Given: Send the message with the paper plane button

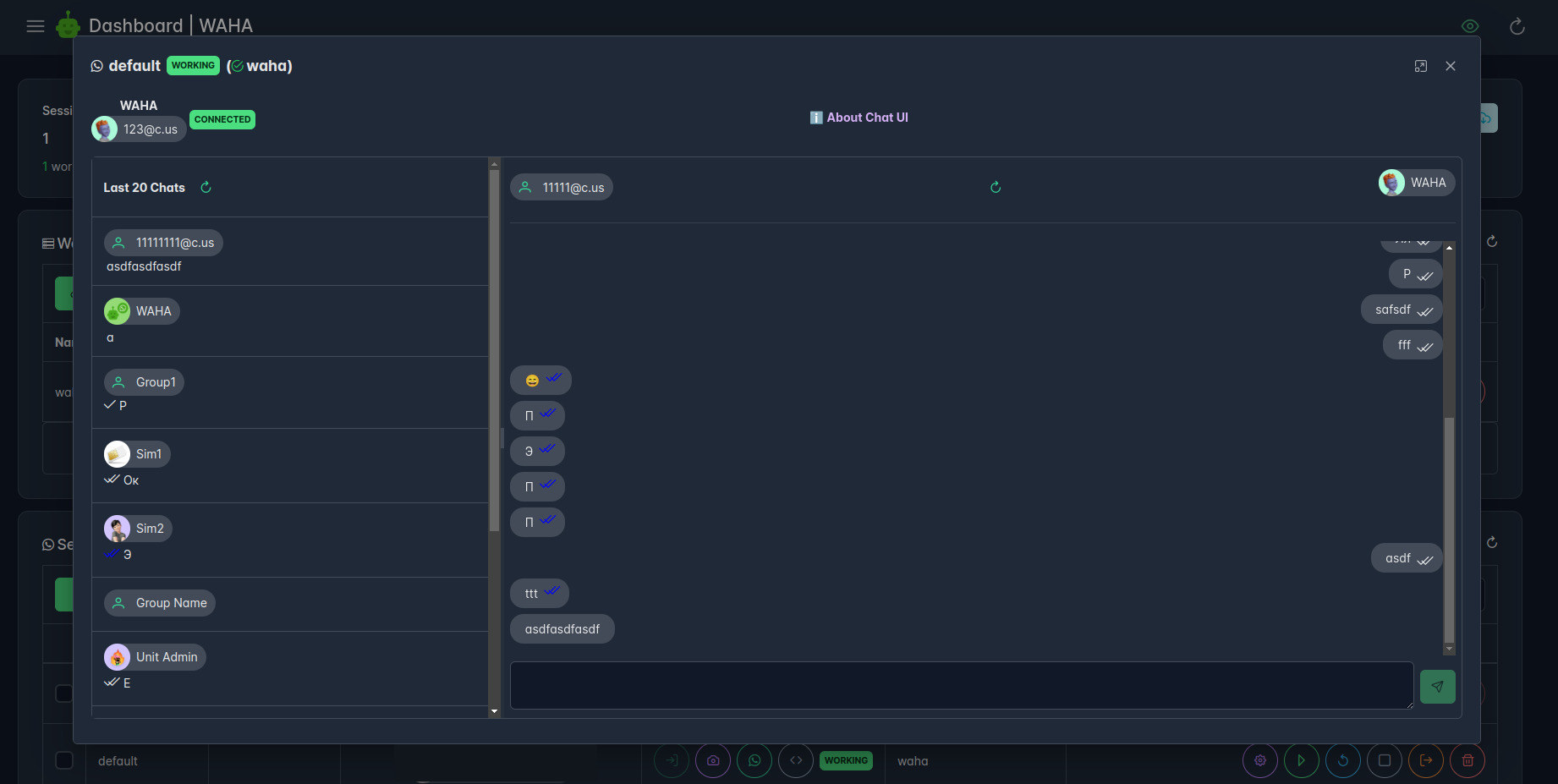Looking at the screenshot, I should tap(1438, 687).
